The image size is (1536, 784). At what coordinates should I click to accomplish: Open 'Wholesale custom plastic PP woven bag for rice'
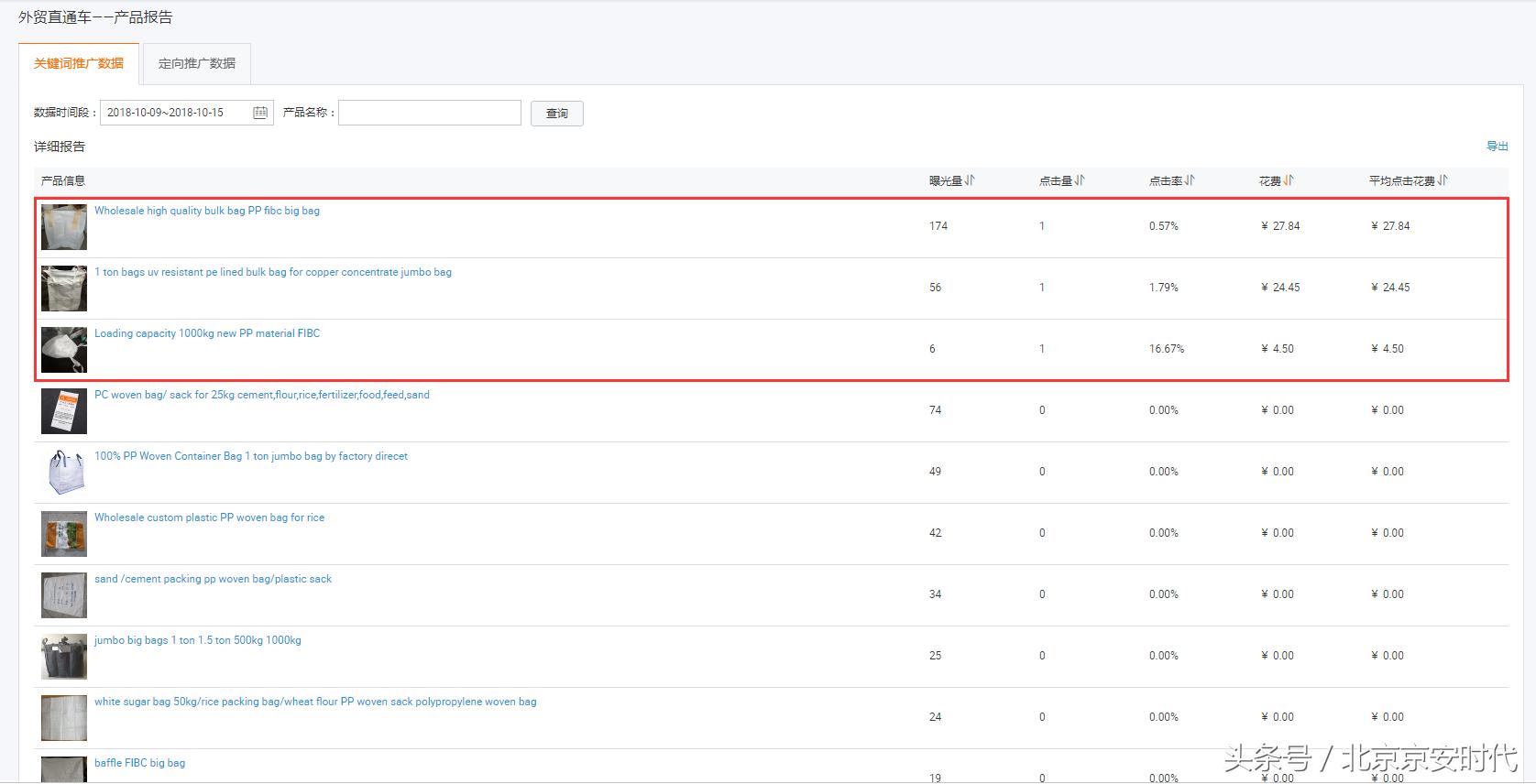(209, 517)
